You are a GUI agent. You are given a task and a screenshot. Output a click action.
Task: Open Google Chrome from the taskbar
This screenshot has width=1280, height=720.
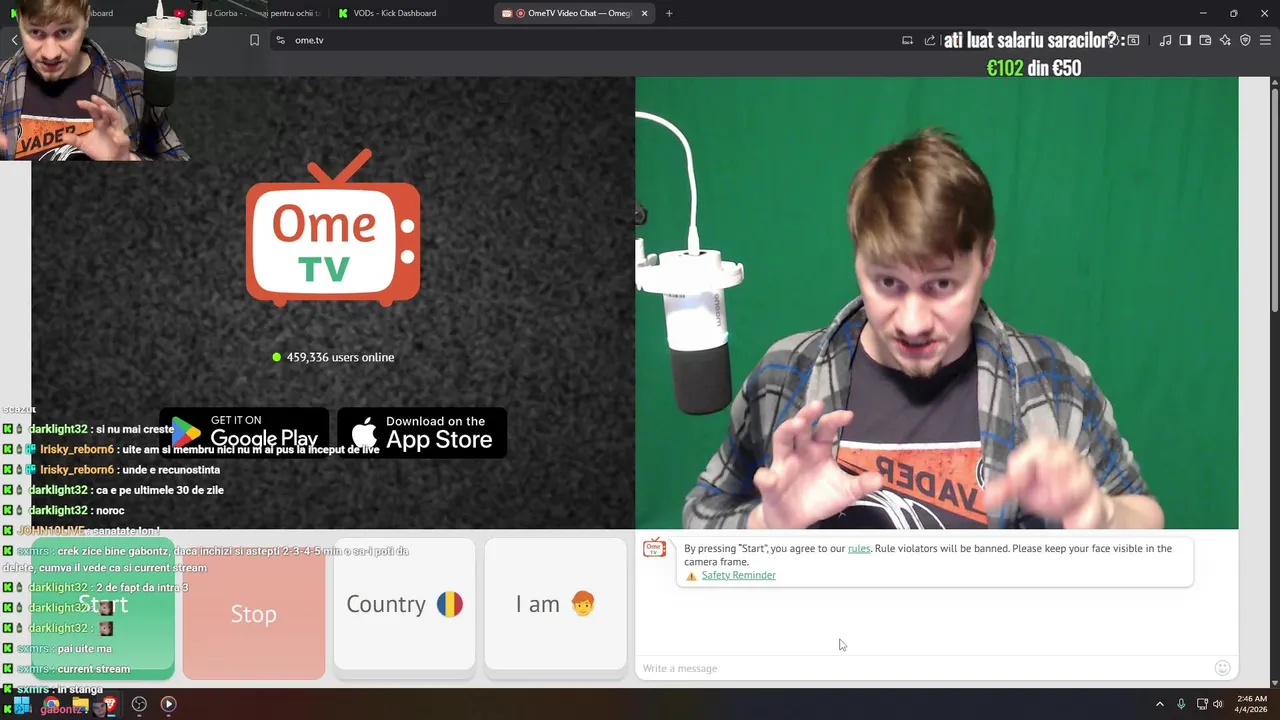point(50,704)
